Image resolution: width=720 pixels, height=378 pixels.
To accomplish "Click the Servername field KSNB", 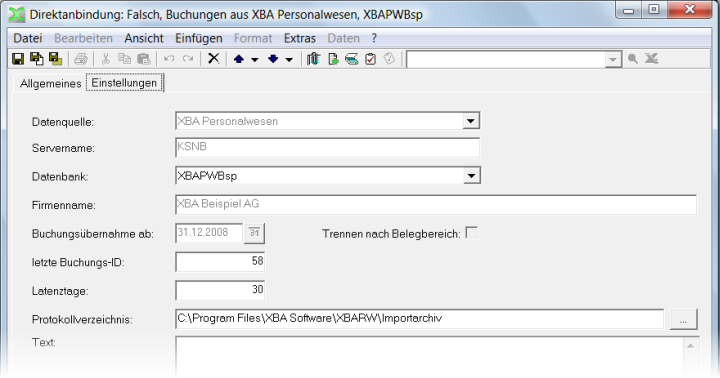I will 327,147.
